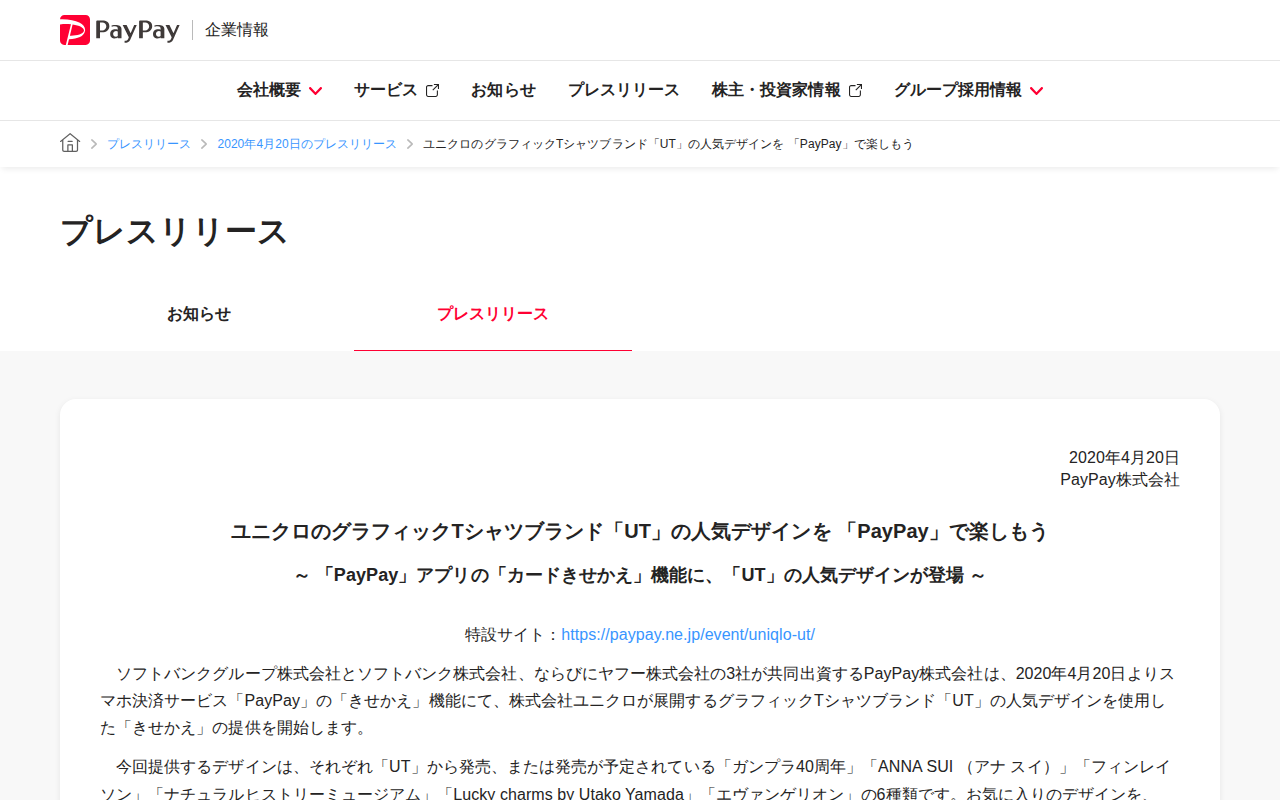Click the date 2020年4月20日 in article
The height and width of the screenshot is (800, 1280).
(x=1124, y=457)
